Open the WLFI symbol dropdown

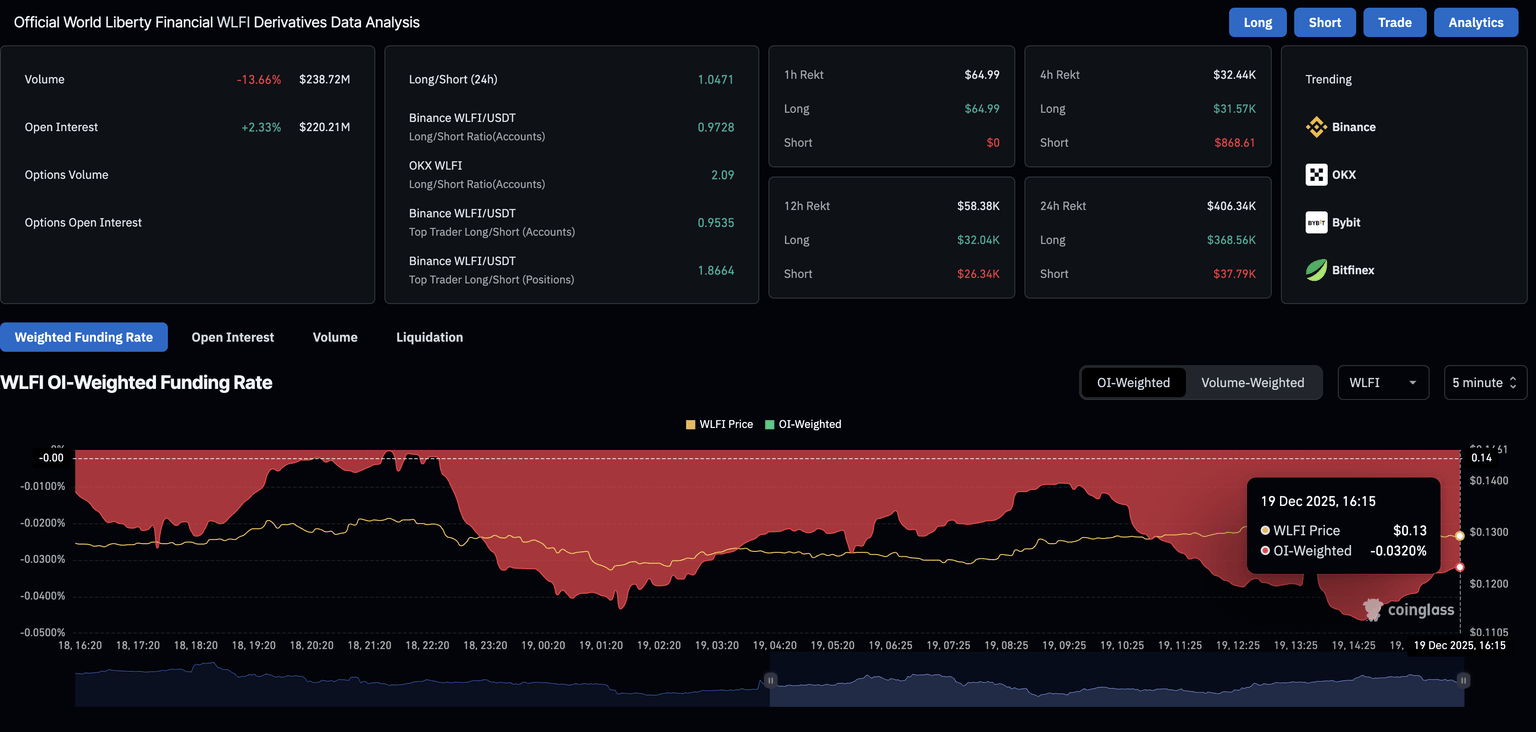point(1383,382)
